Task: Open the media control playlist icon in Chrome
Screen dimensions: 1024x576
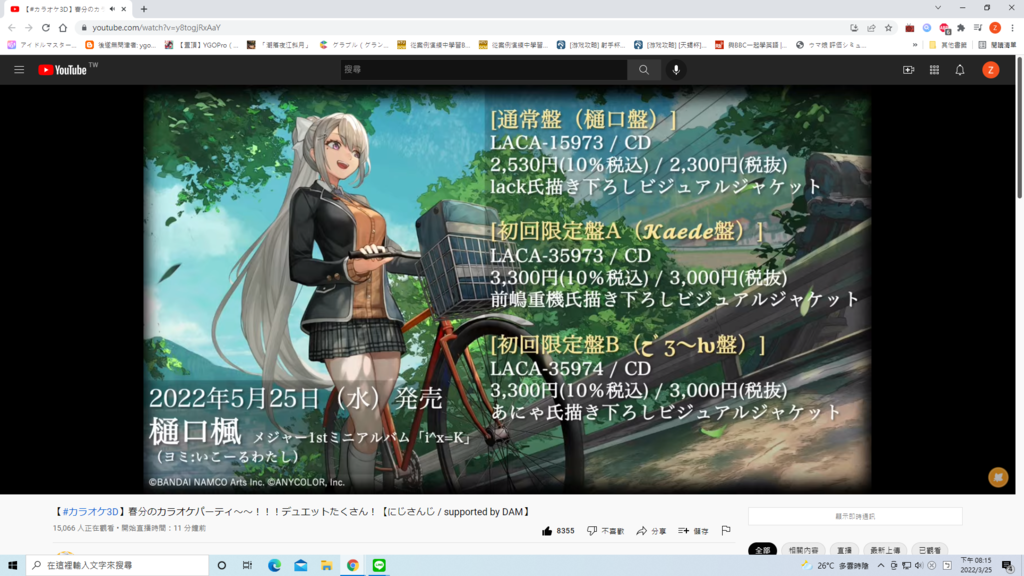Action: click(978, 27)
